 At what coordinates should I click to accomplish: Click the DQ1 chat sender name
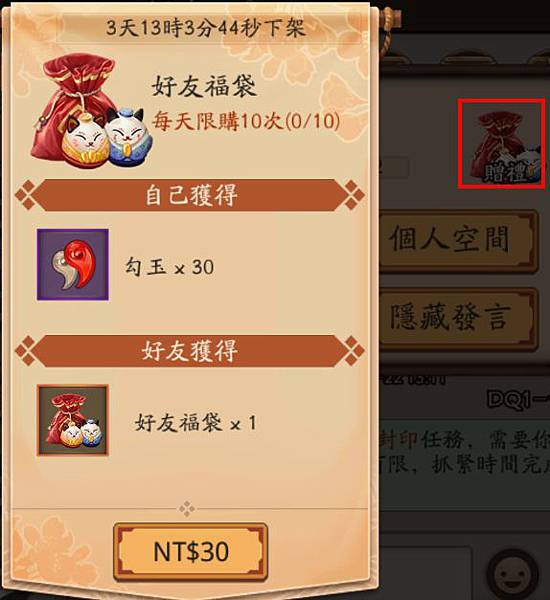[519, 400]
